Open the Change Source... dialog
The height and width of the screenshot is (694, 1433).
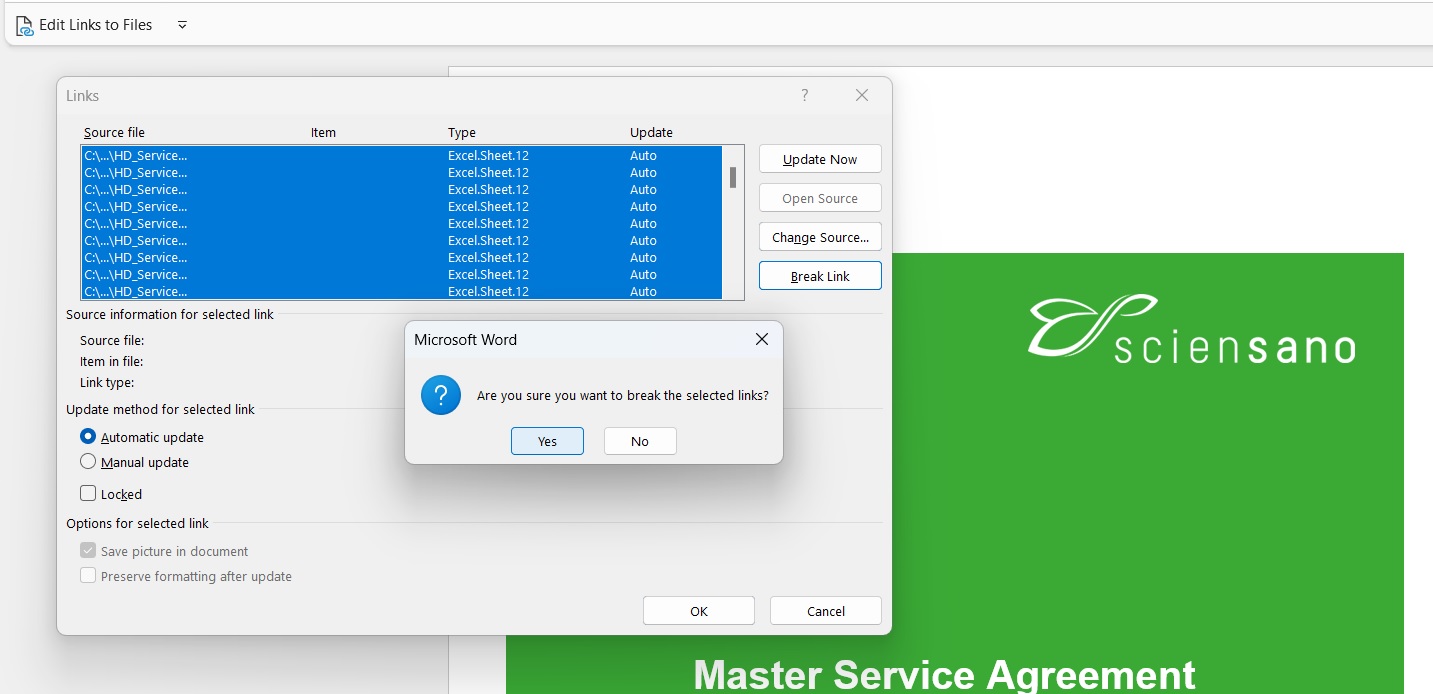(820, 238)
